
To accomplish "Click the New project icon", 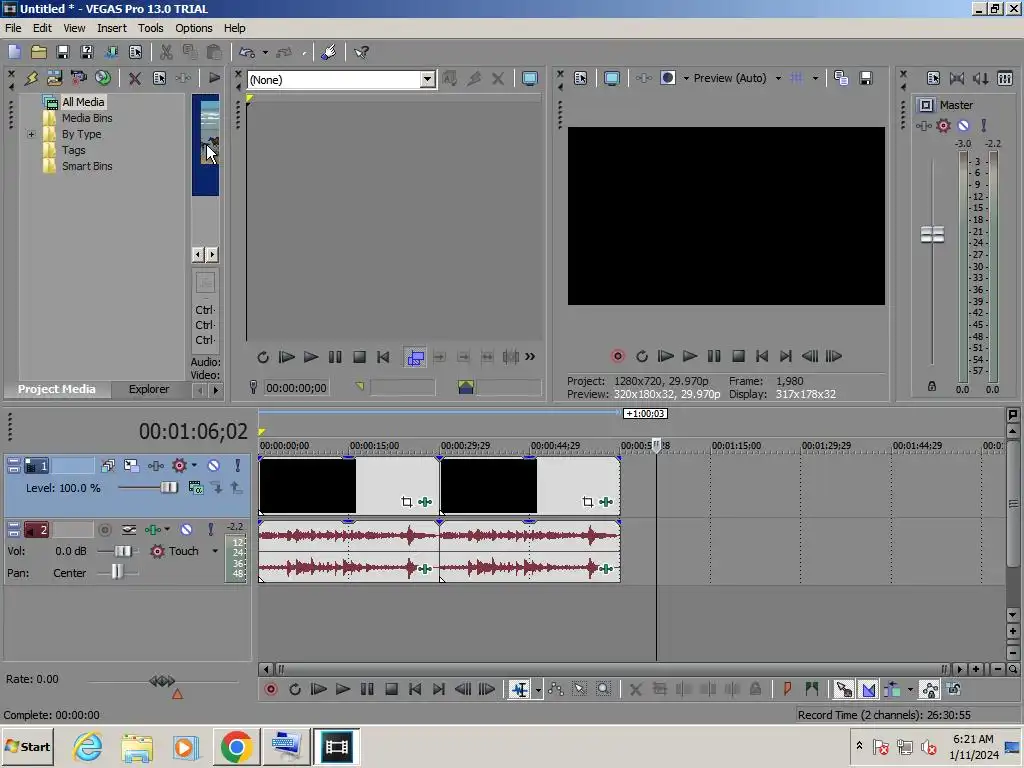I will [x=14, y=52].
